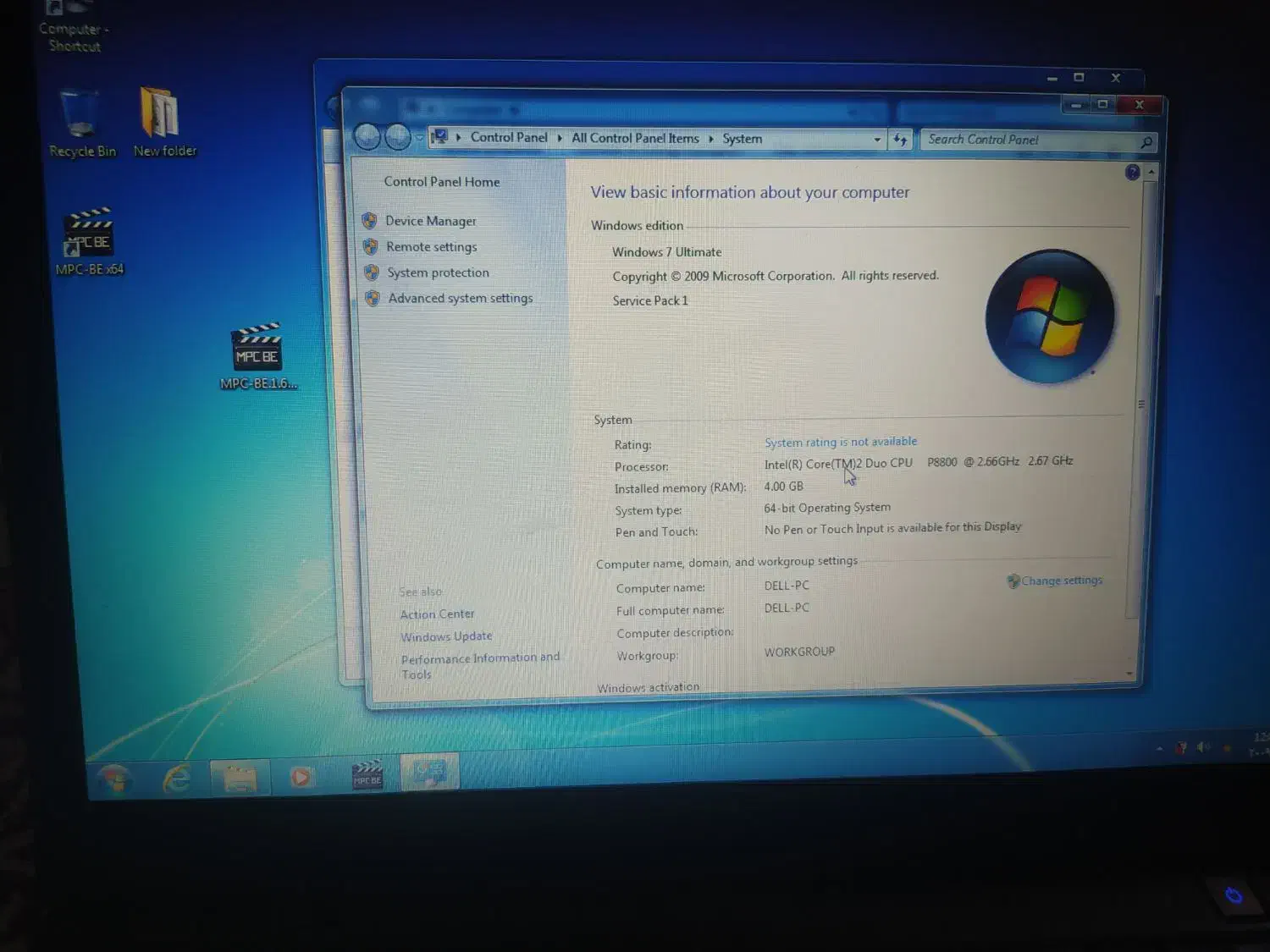Viewport: 1270px width, 952px height.
Task: Click the Intel Core 2 Duo processor value
Action: [919, 462]
